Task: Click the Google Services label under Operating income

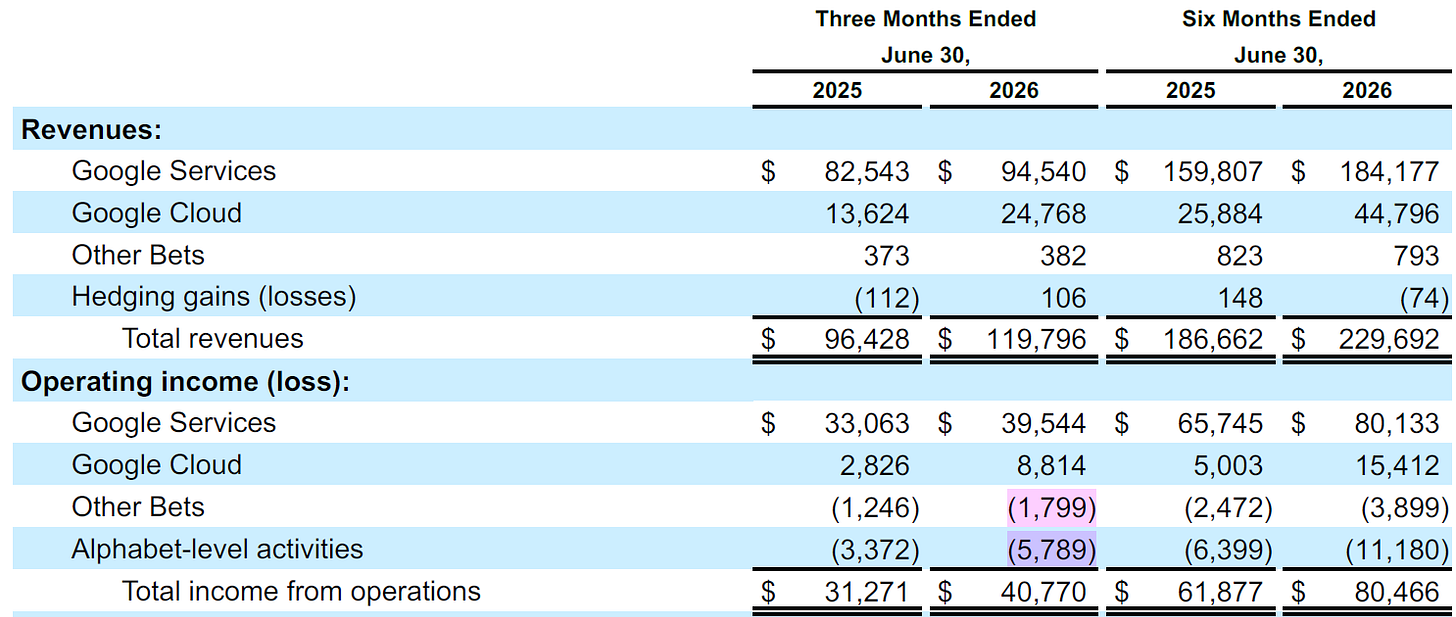Action: [174, 423]
